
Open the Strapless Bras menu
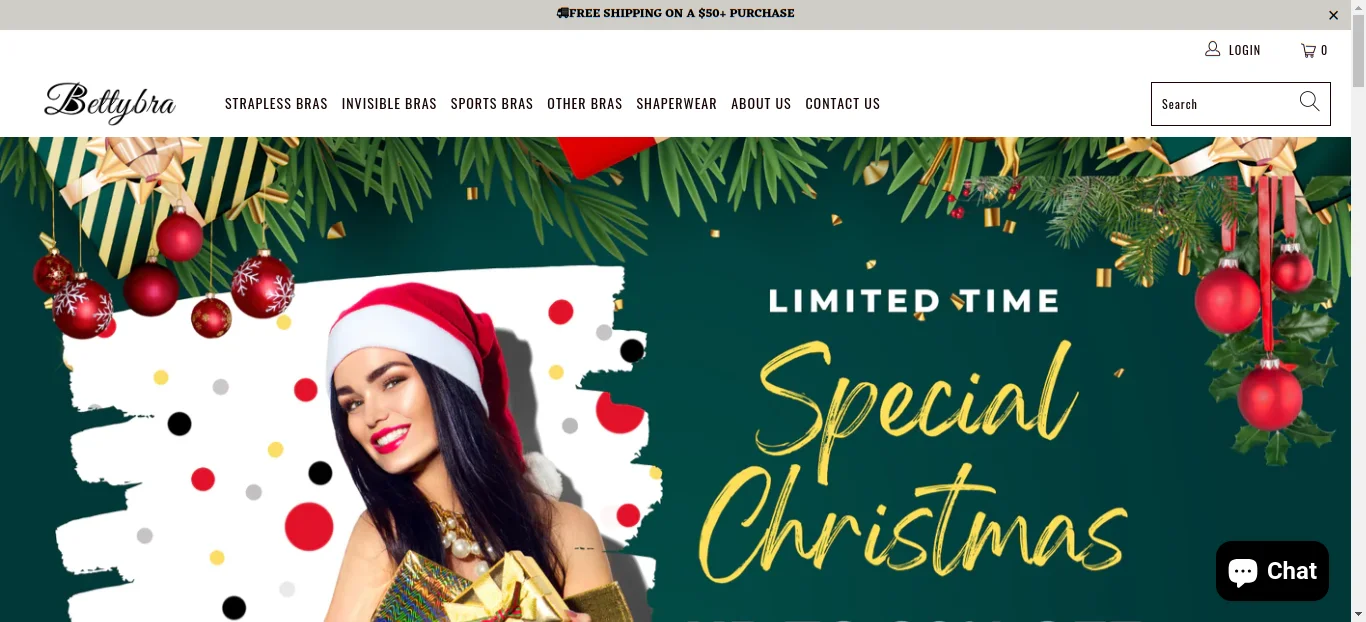(276, 104)
